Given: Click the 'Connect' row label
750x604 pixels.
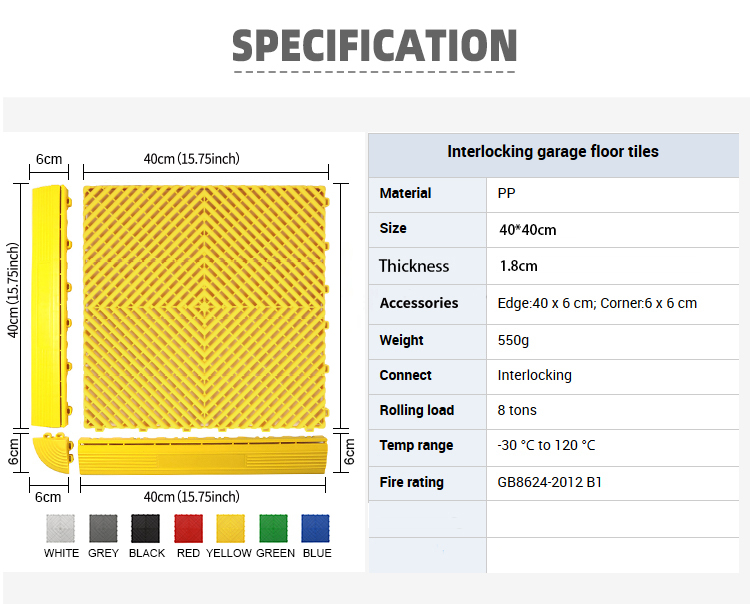Looking at the screenshot, I should tap(406, 375).
